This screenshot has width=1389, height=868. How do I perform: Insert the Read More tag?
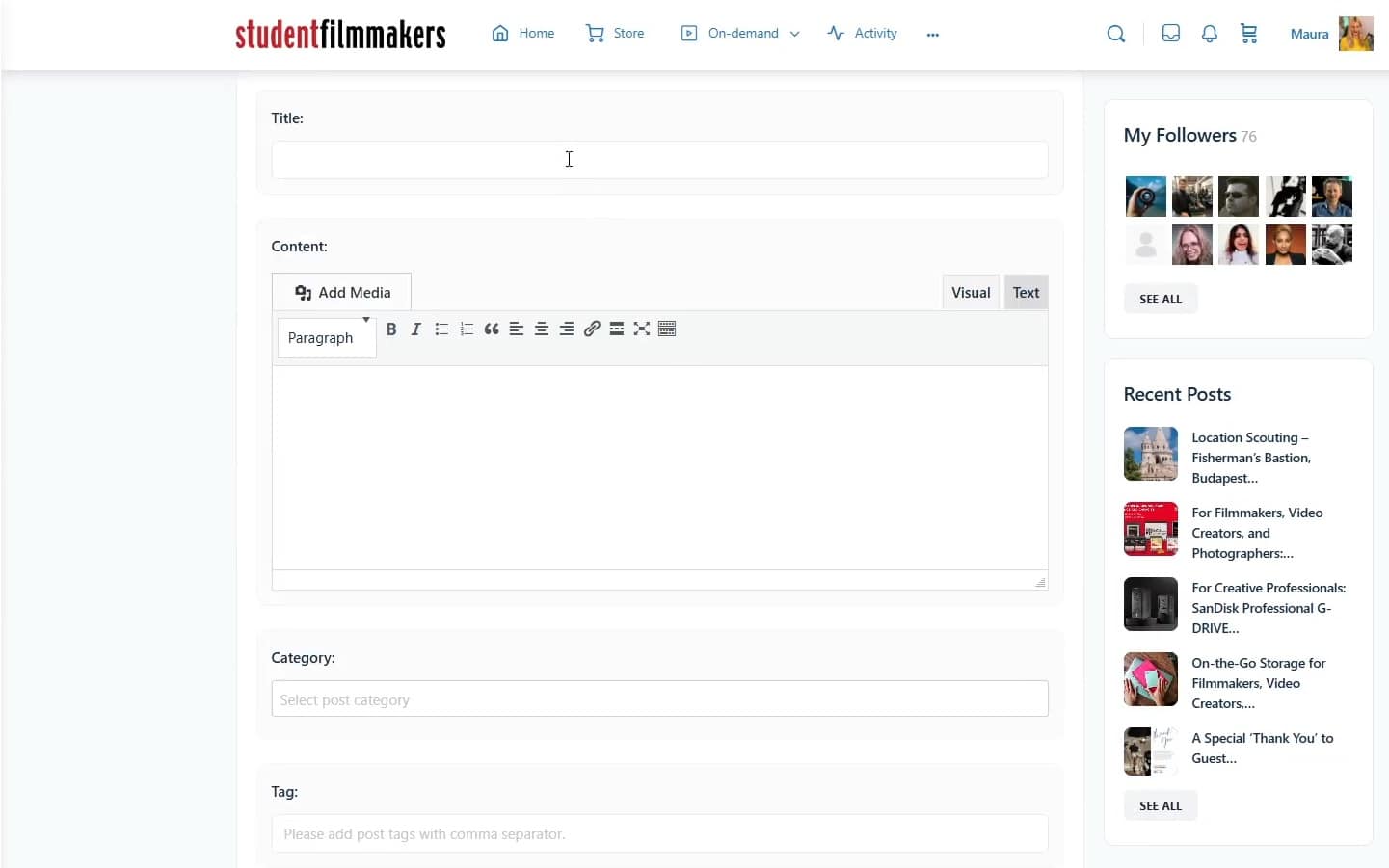(x=617, y=329)
